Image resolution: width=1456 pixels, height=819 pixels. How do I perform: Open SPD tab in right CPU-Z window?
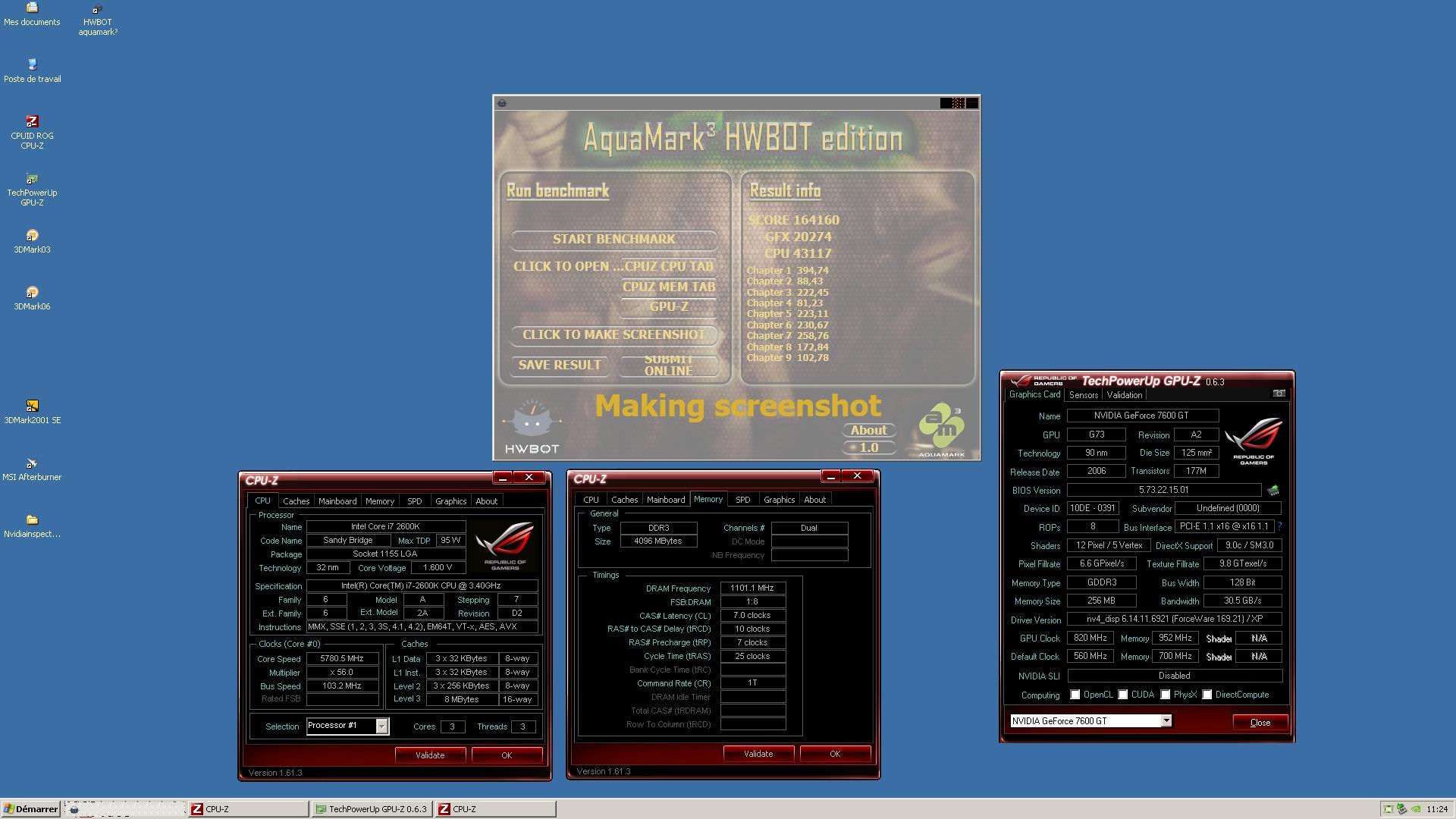tap(742, 500)
